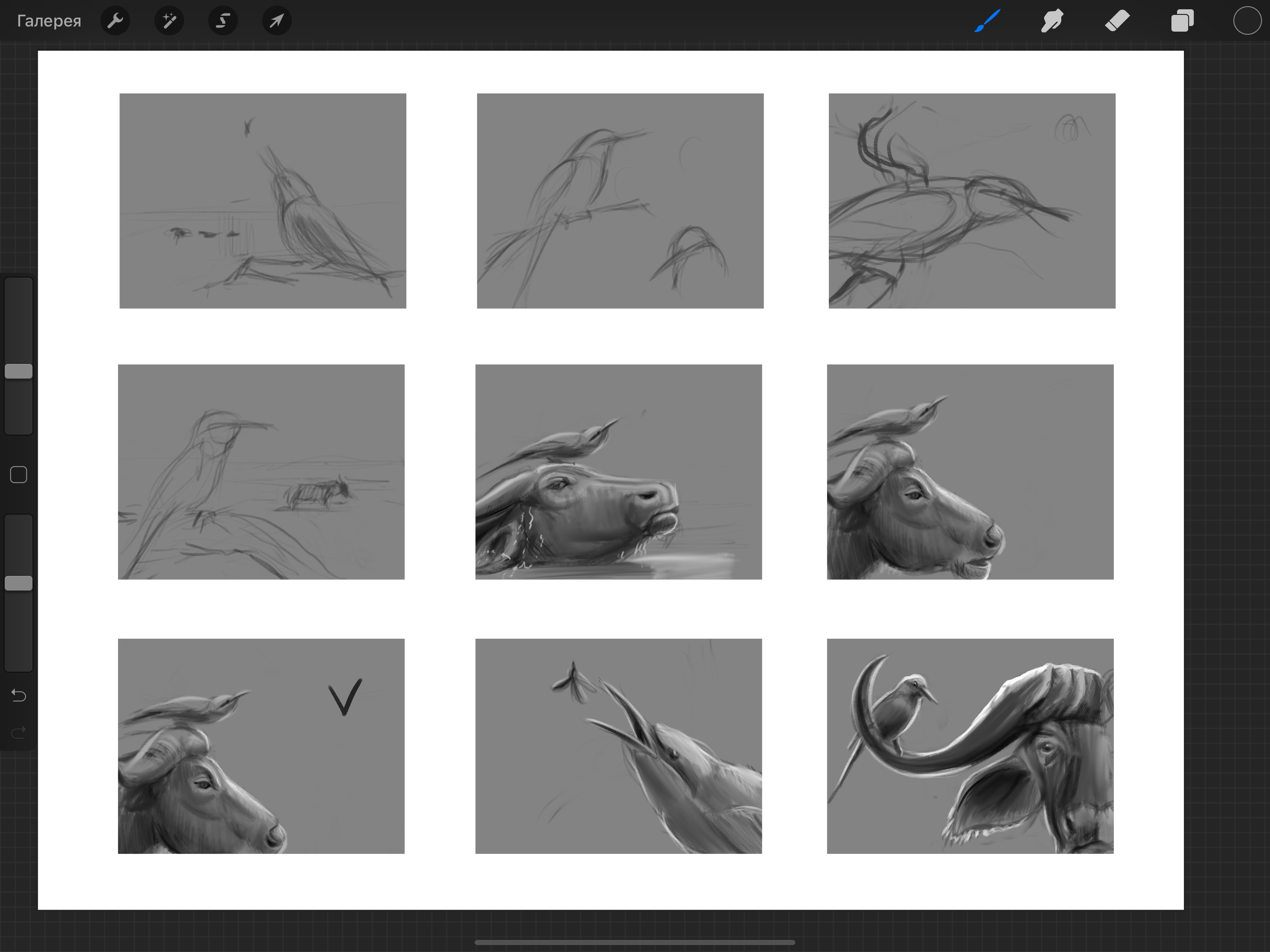Click the bird catching insect sketch

click(618, 746)
